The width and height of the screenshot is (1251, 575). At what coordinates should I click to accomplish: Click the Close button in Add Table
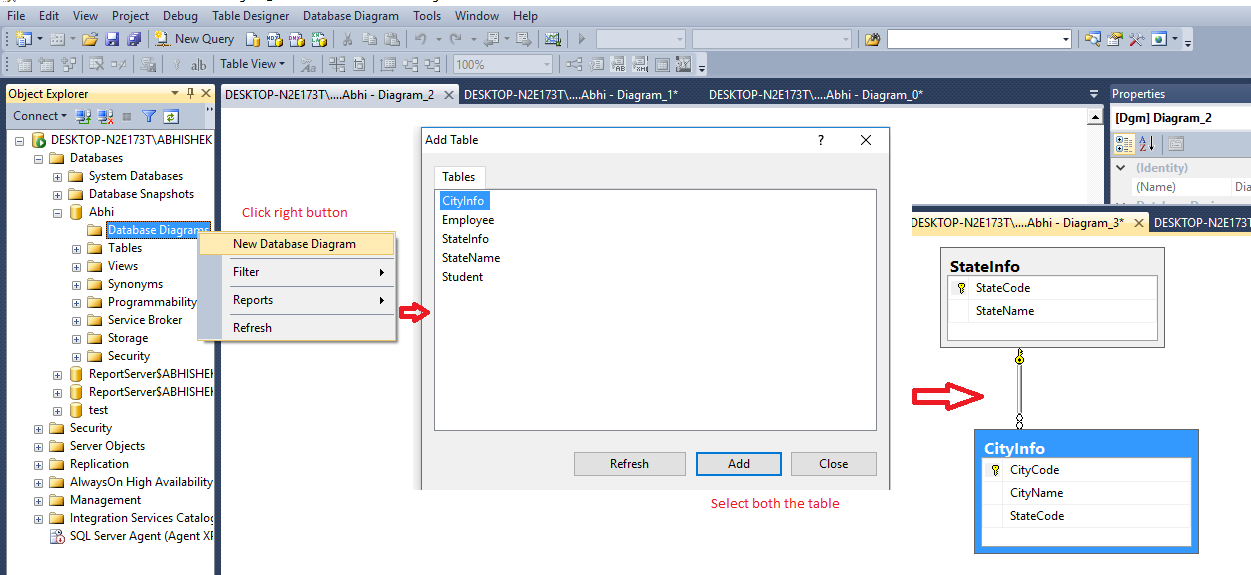[833, 464]
